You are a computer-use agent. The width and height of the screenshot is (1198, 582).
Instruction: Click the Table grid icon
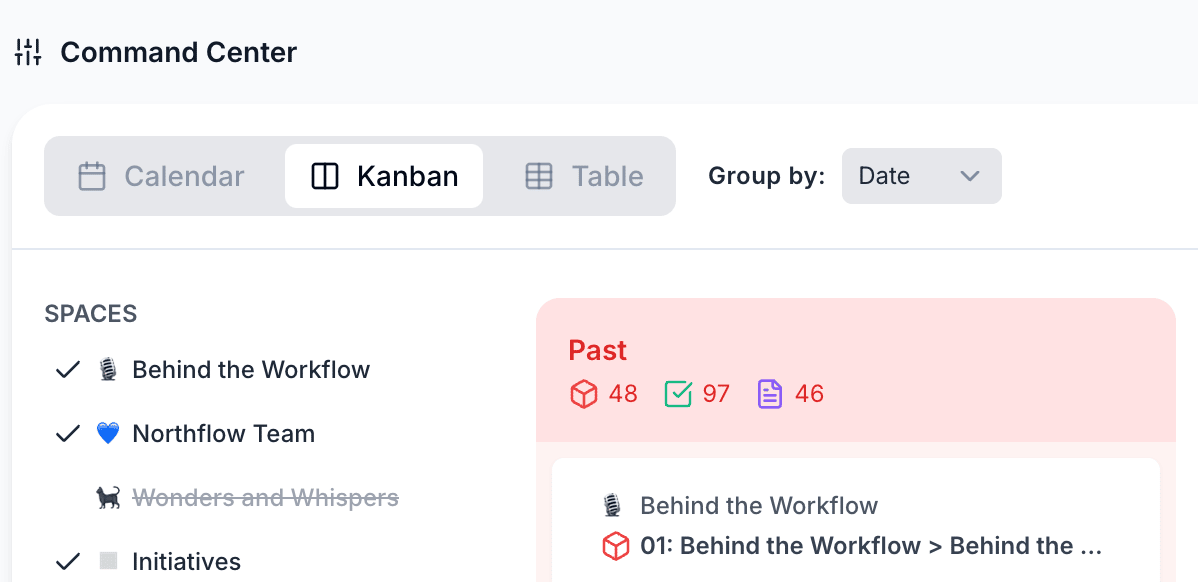click(539, 176)
